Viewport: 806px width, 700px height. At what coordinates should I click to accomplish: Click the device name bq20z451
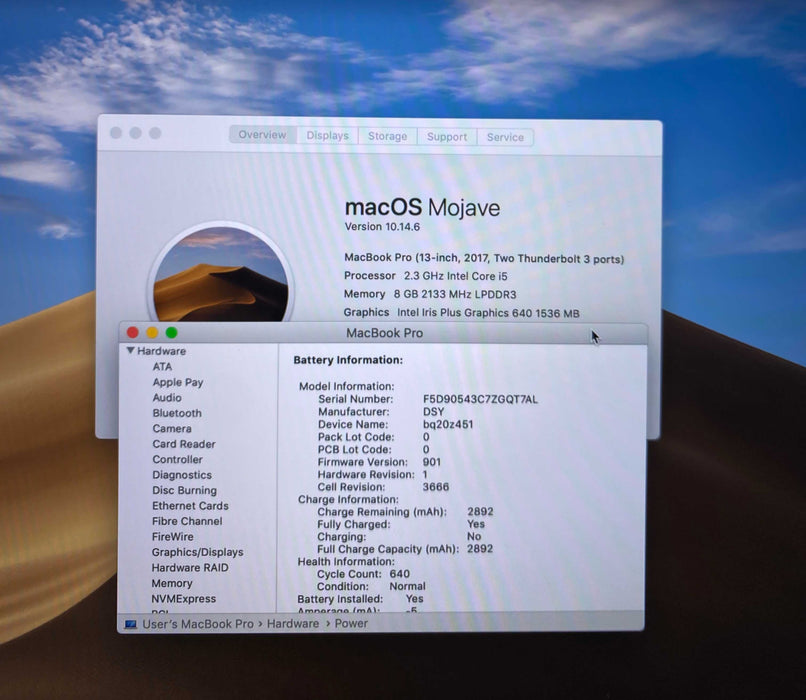(x=448, y=425)
